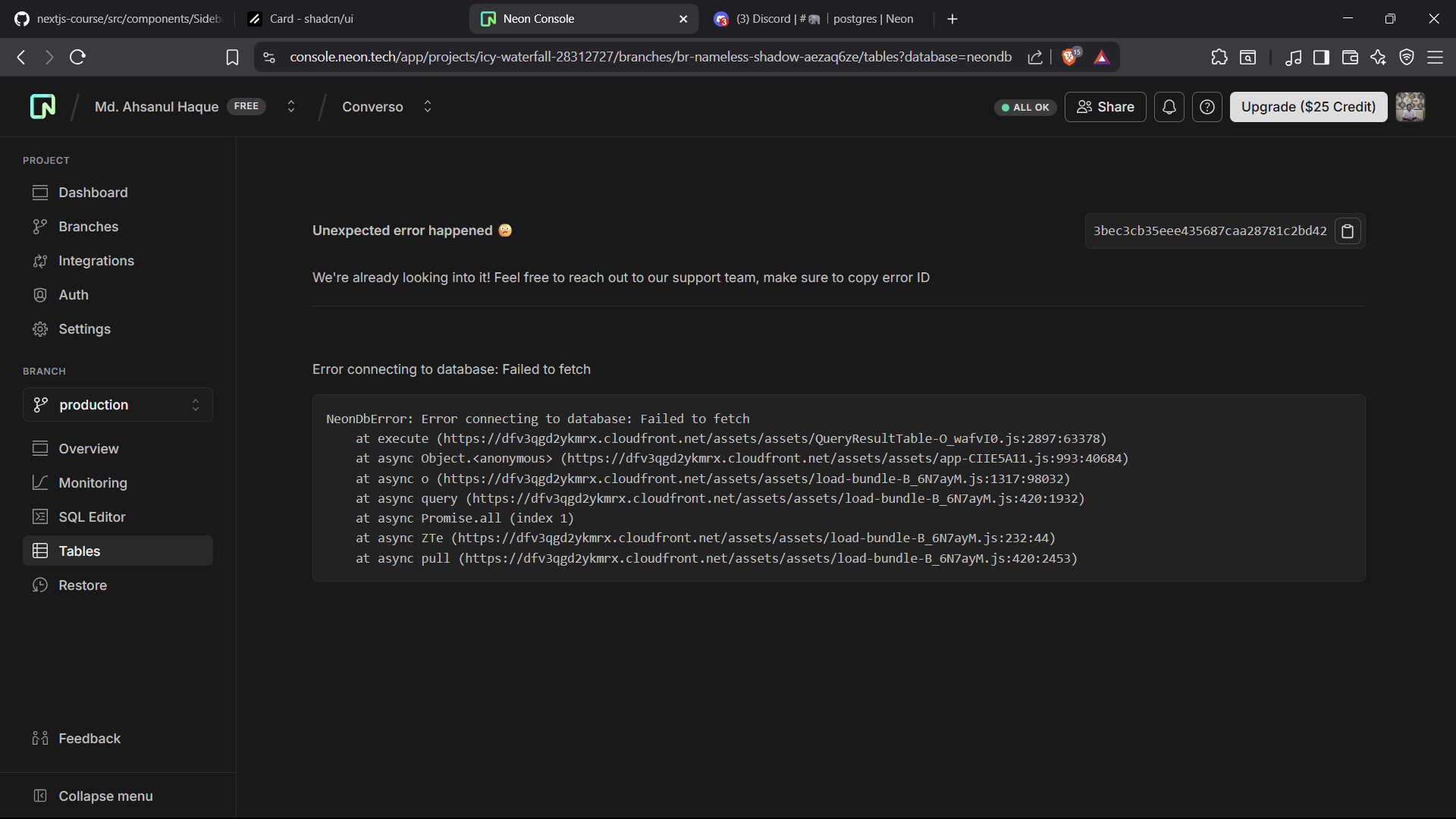1456x819 pixels.
Task: Open the help question mark icon
Action: [x=1207, y=107]
